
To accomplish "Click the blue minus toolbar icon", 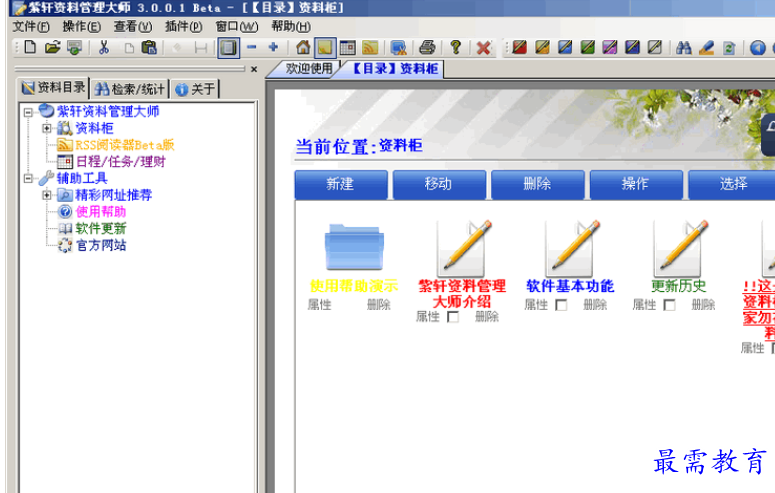I will coord(252,47).
